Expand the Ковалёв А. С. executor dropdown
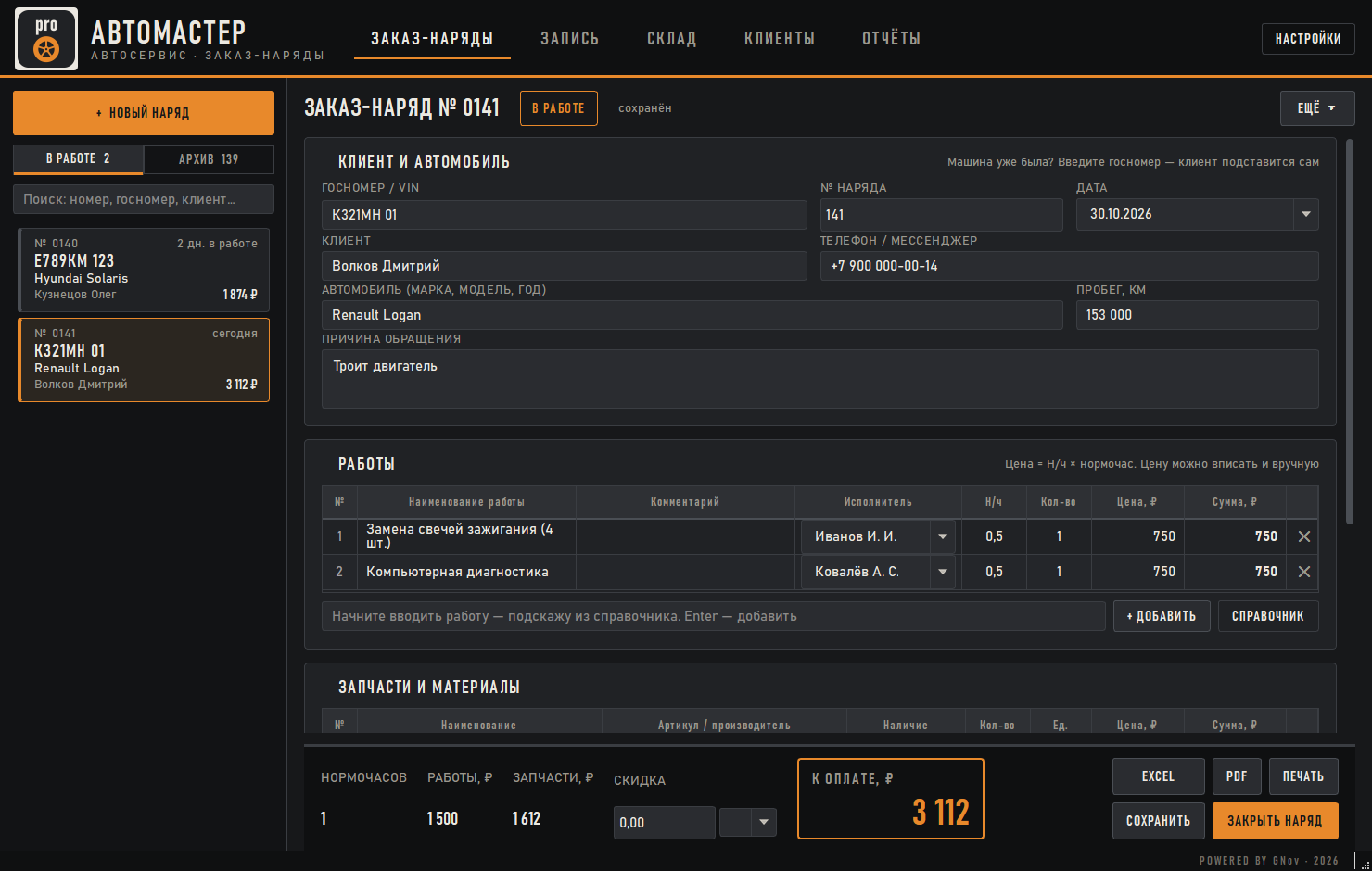This screenshot has height=871, width=1372. pyautogui.click(x=943, y=572)
